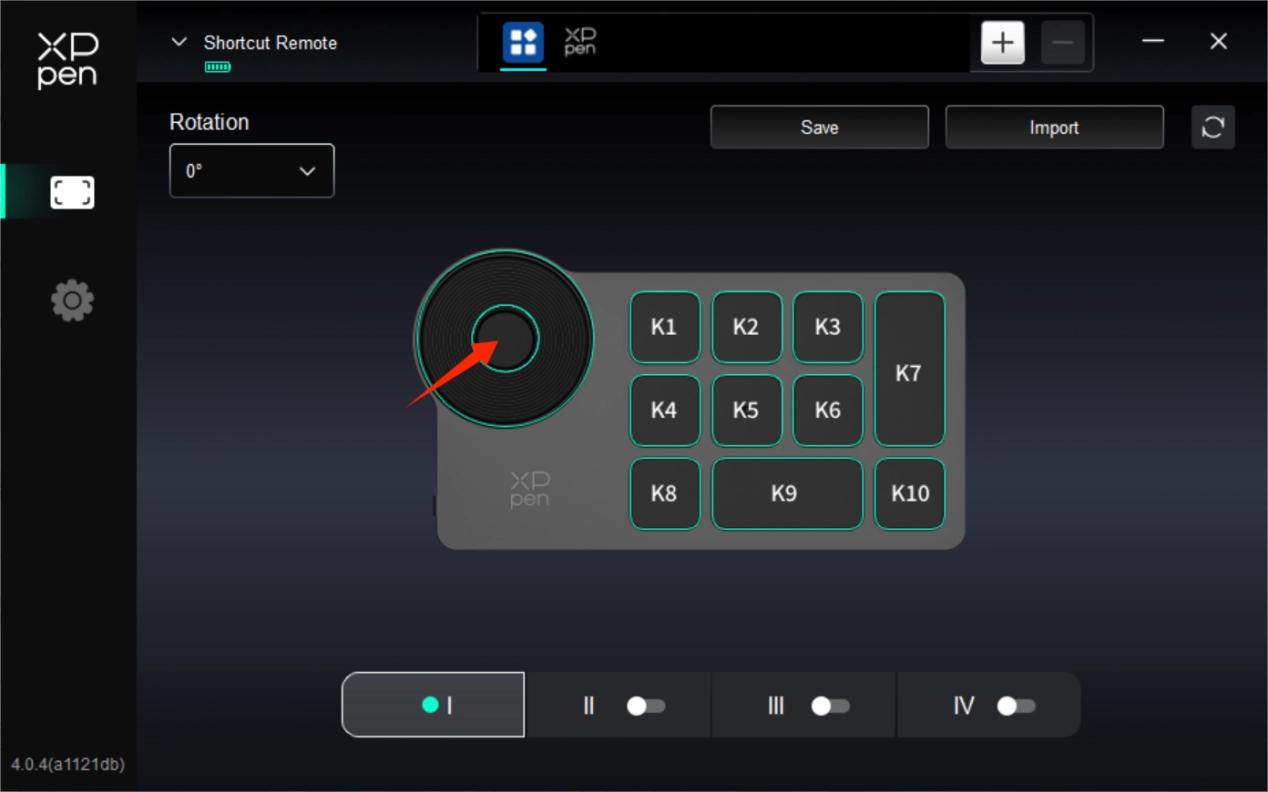Expand the Shortcut Remote device list
The image size is (1268, 792).
click(179, 42)
